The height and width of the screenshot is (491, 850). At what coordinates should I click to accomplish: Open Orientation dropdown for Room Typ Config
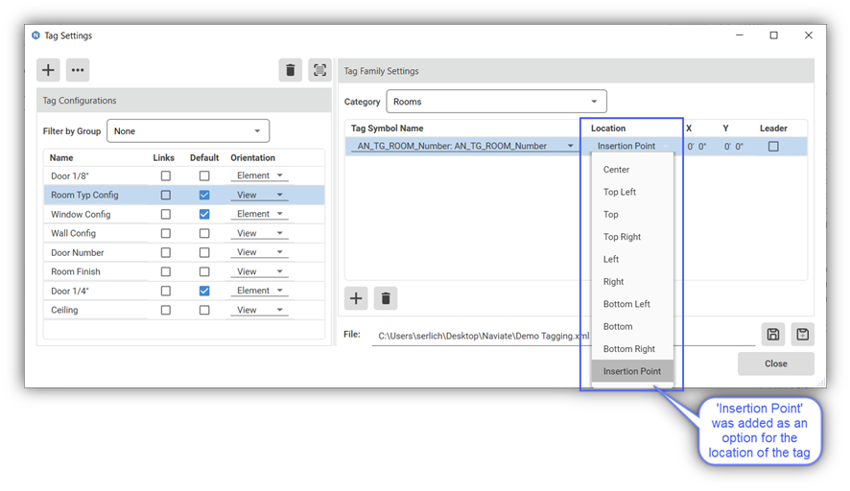259,195
